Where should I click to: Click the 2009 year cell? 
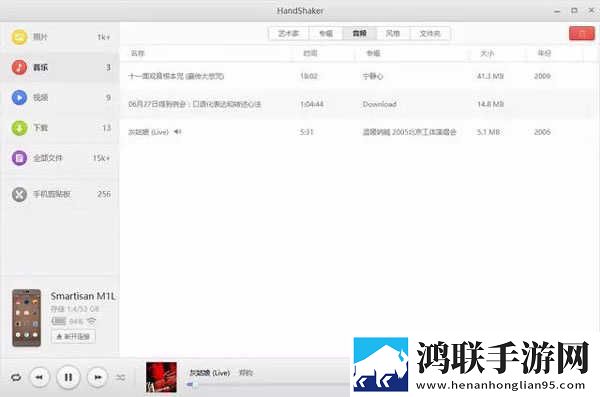(542, 76)
